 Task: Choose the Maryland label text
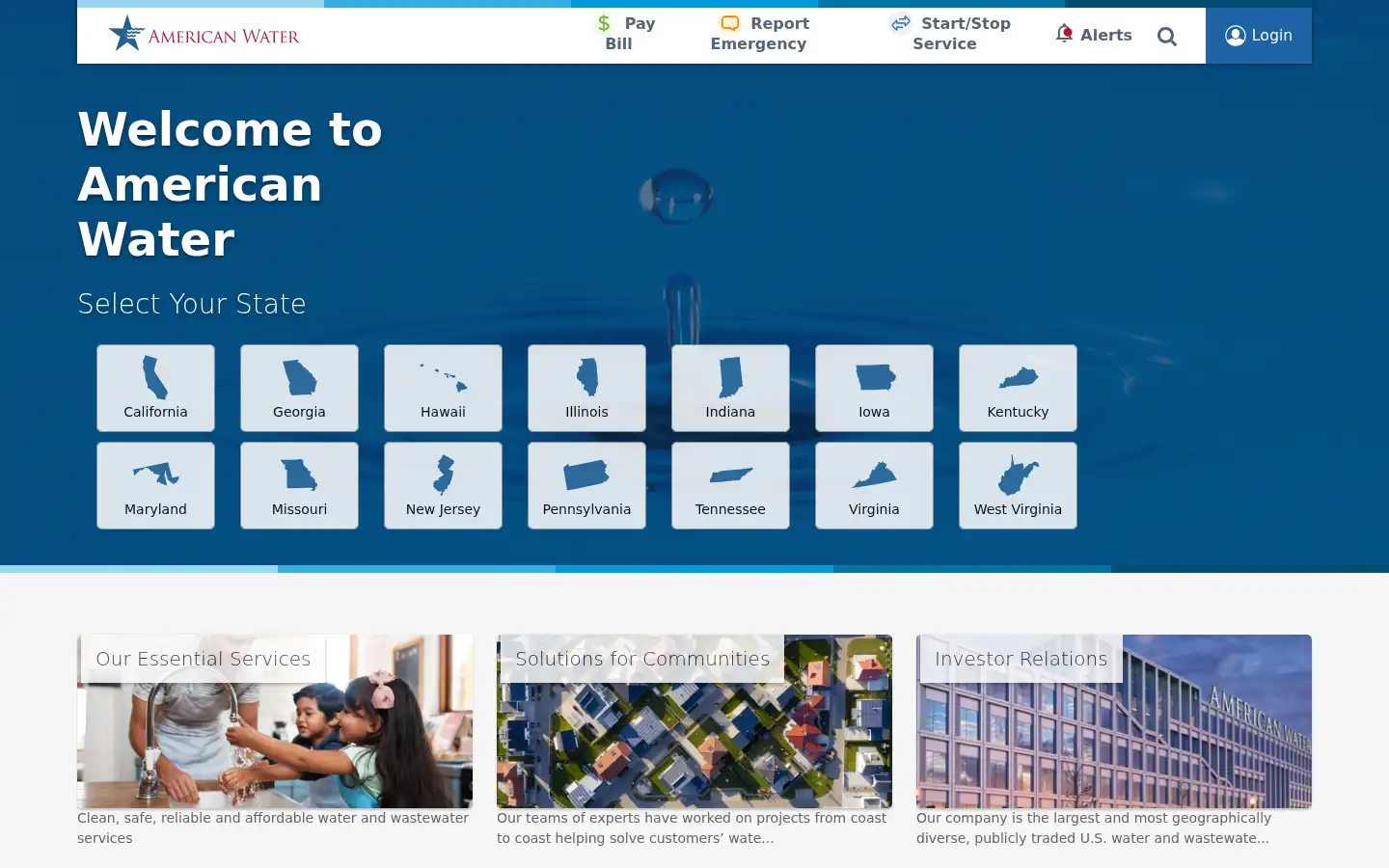tap(155, 509)
